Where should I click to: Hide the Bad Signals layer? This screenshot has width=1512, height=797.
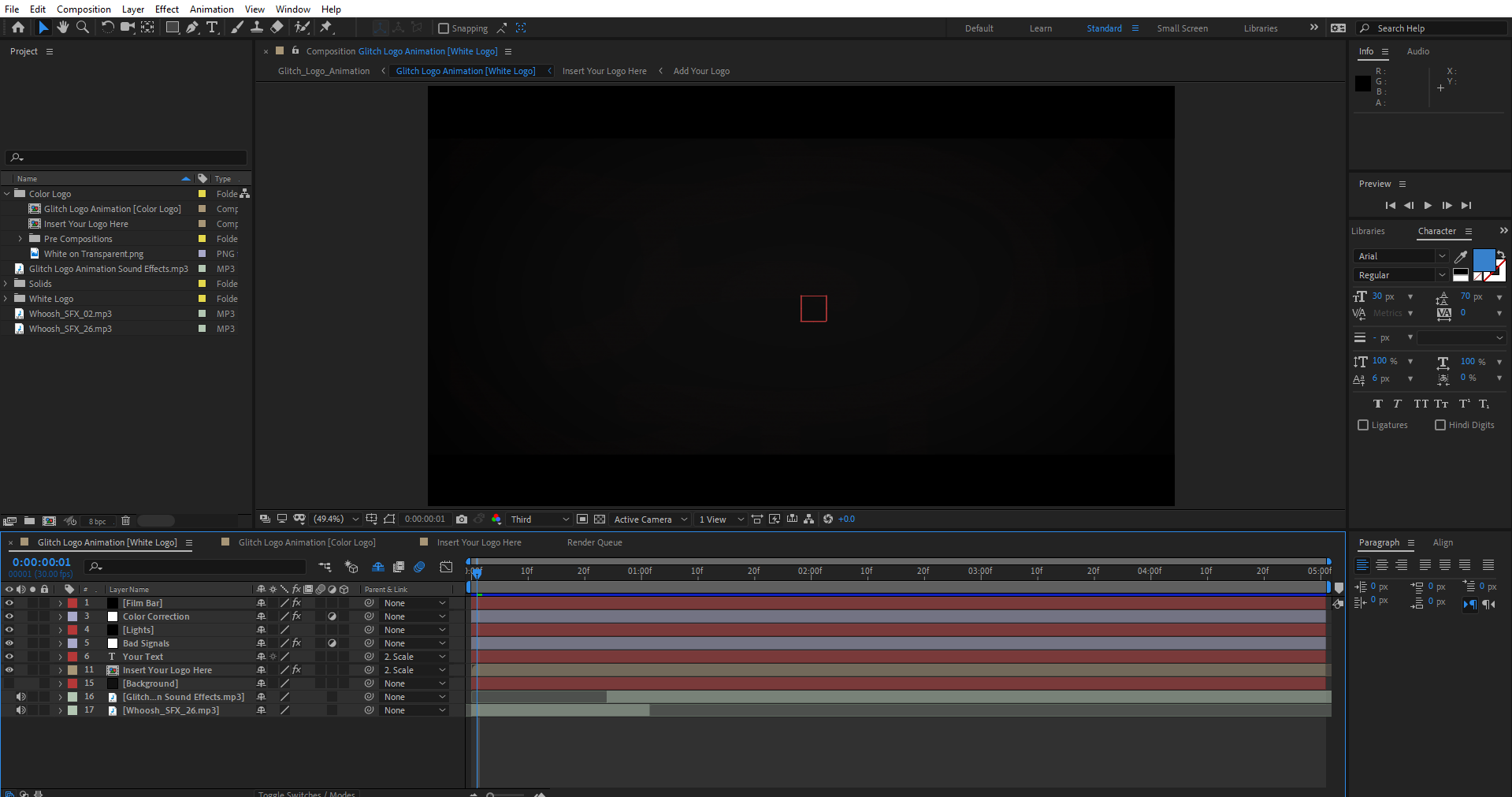pyautogui.click(x=9, y=642)
